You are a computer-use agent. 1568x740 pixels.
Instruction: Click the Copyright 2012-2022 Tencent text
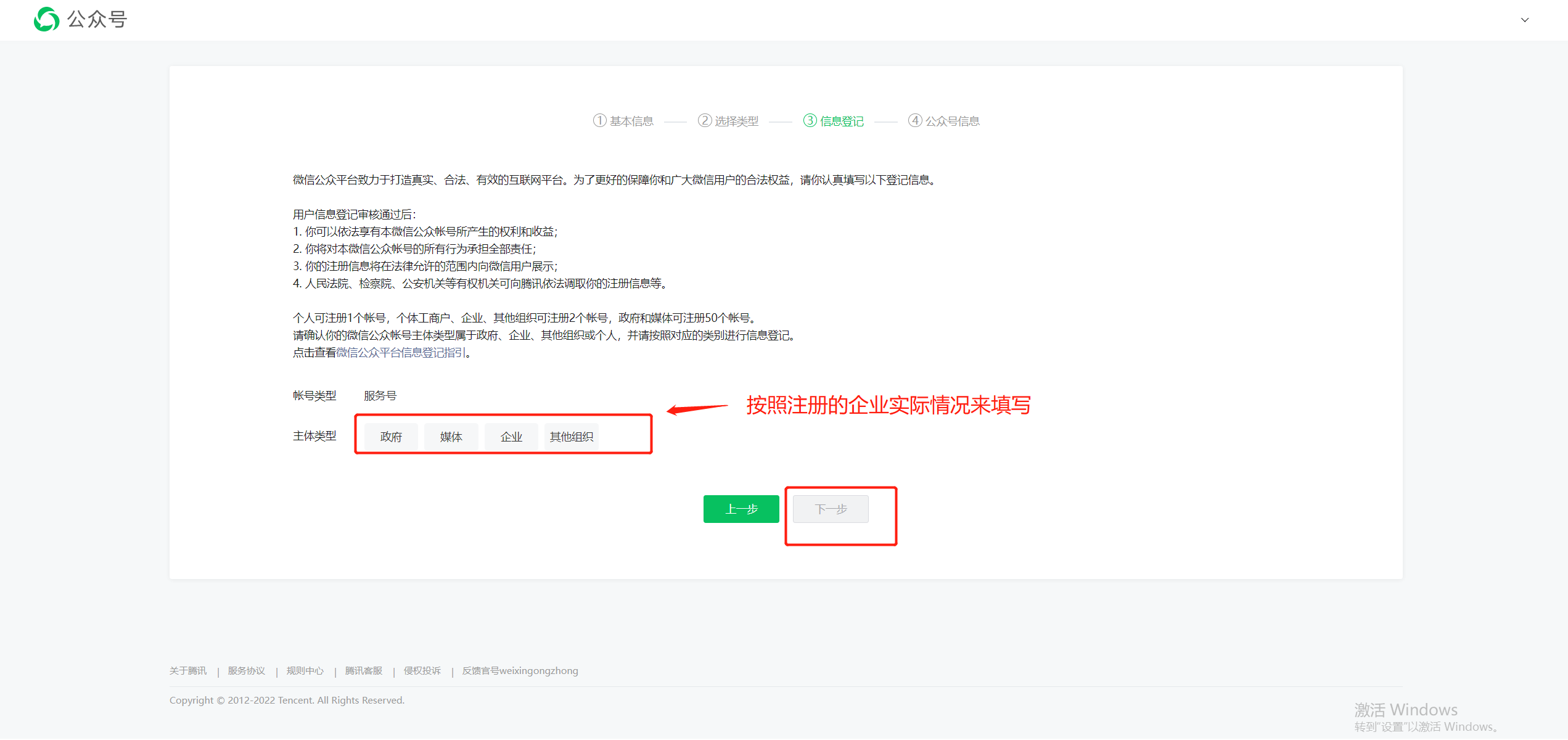pyautogui.click(x=287, y=701)
